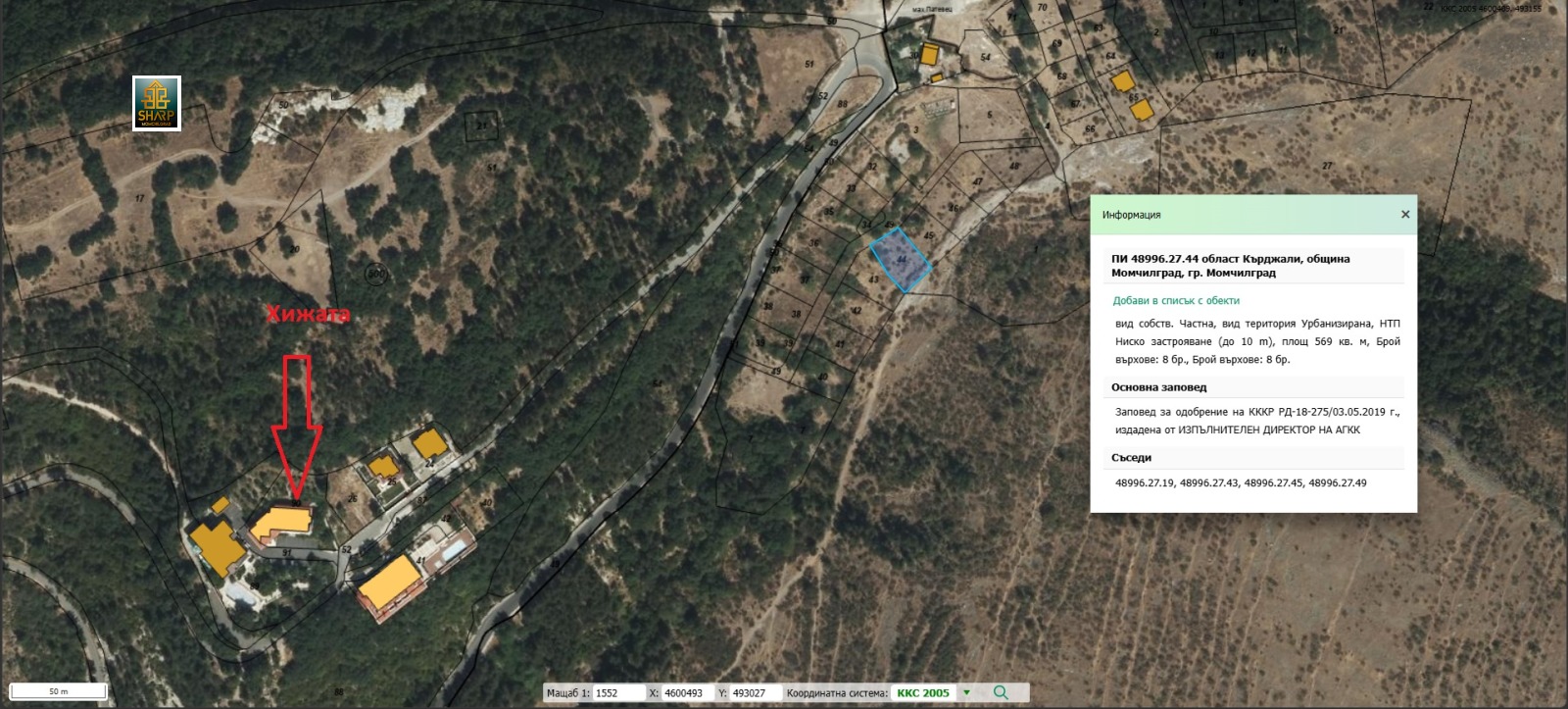Open the ККС 2005 coordinate system dropdown
This screenshot has width=1568, height=709.
click(966, 692)
